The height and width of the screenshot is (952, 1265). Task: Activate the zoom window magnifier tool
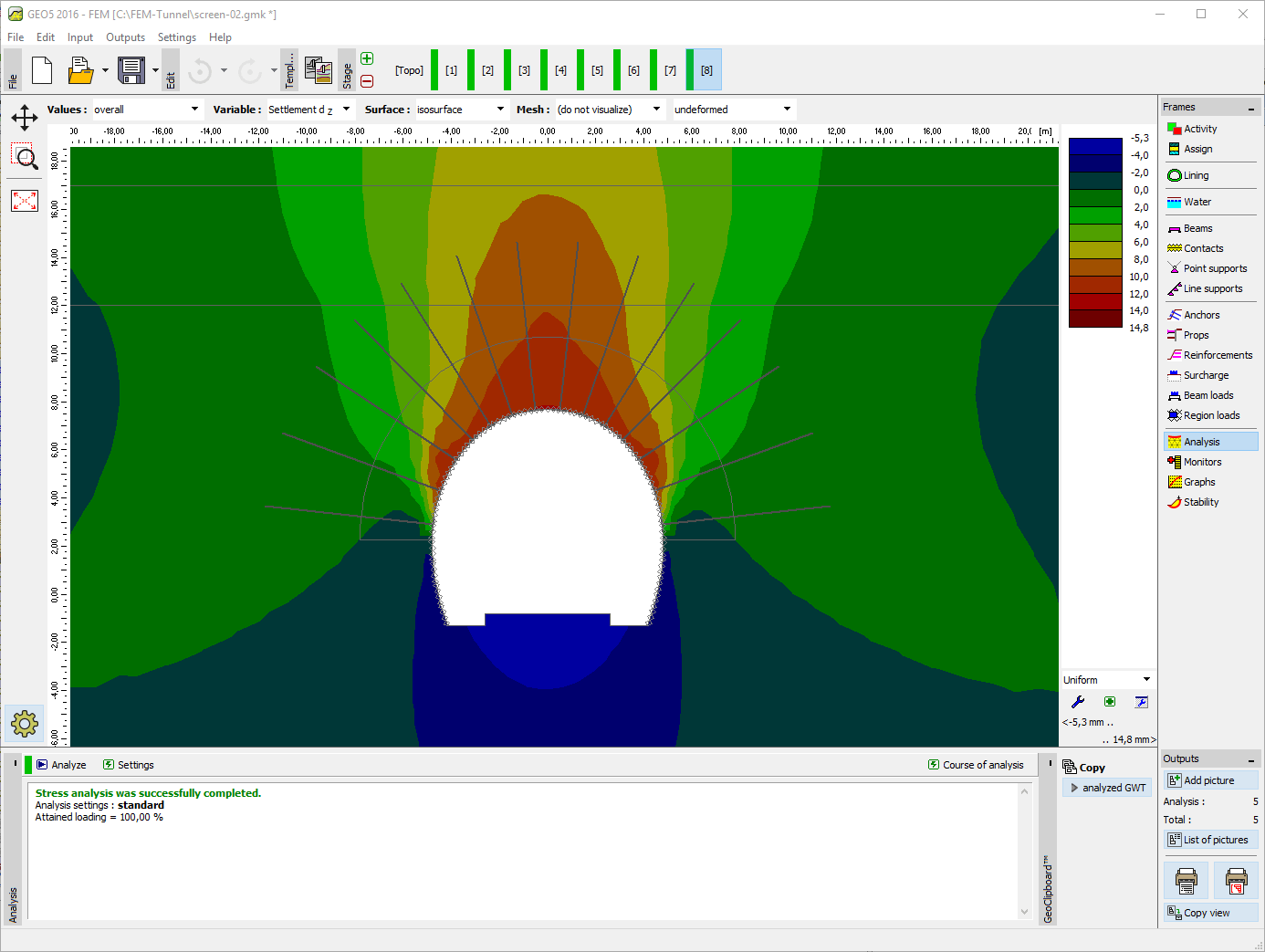(25, 157)
